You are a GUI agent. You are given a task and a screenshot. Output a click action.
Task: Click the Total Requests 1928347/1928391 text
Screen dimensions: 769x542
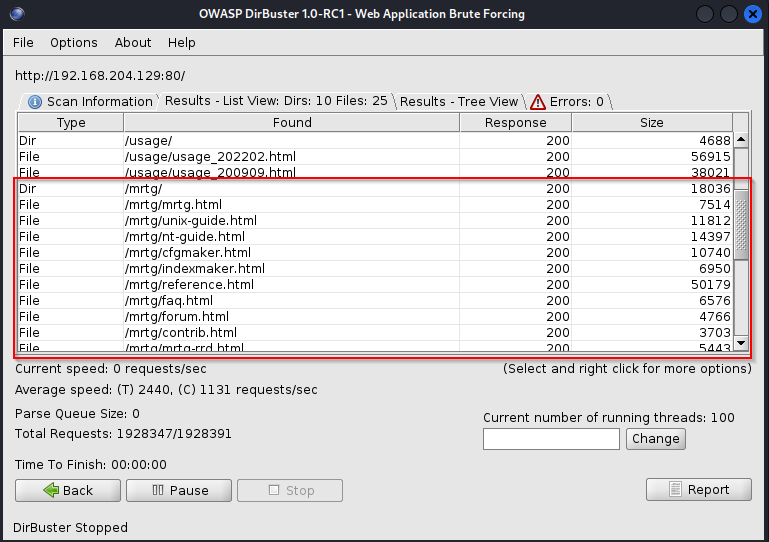123,434
